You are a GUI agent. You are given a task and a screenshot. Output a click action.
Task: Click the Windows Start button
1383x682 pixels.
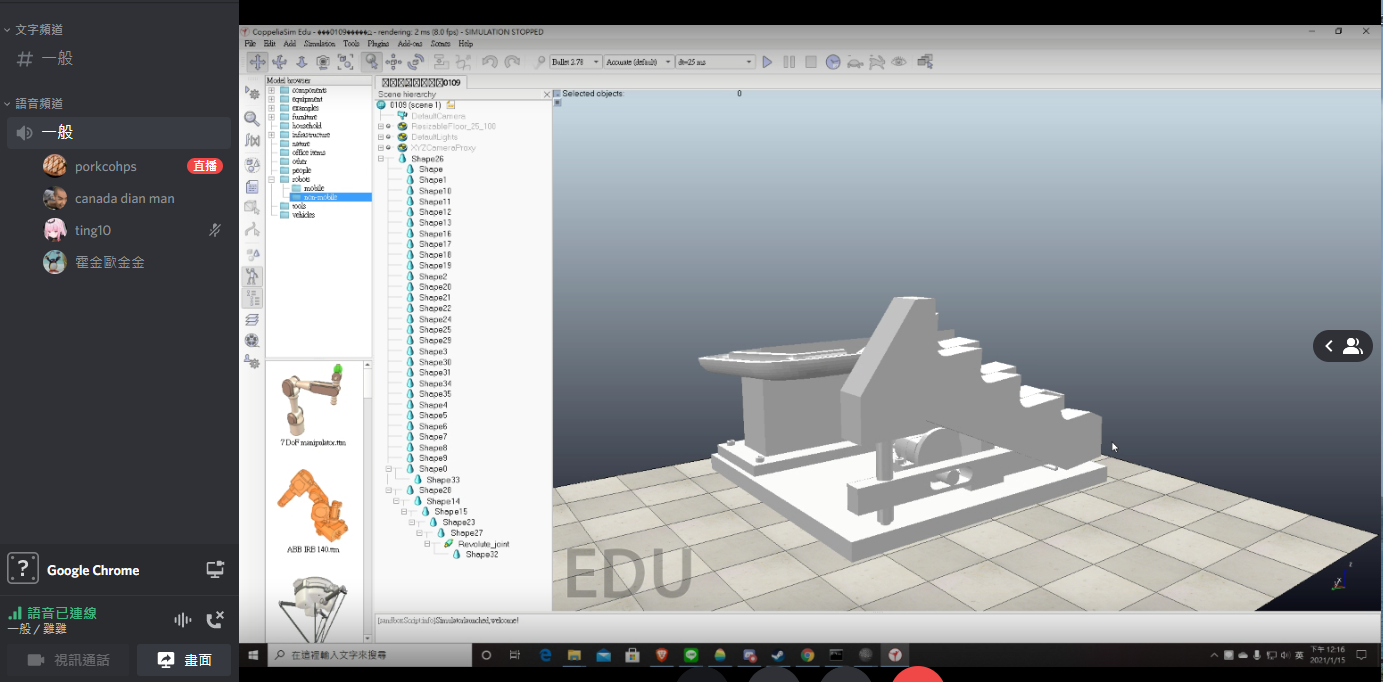point(254,655)
